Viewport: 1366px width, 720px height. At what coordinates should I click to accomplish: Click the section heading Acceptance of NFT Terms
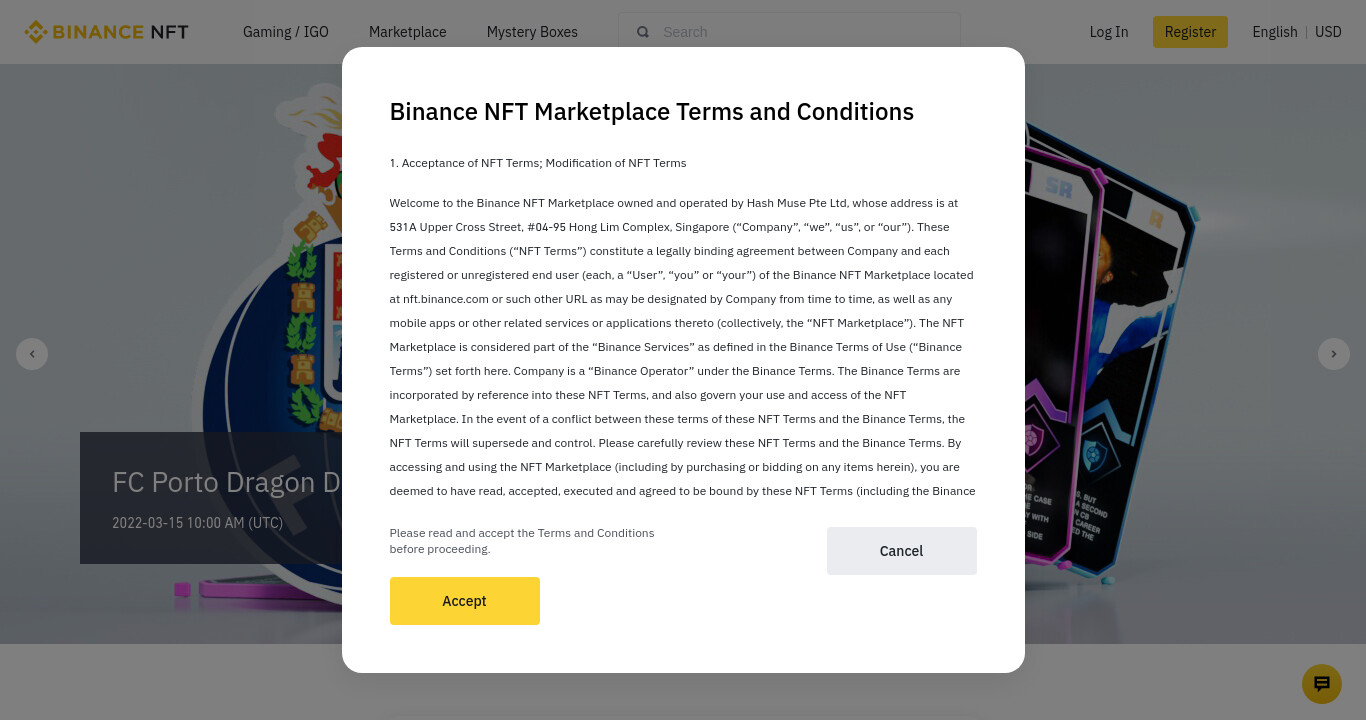[x=538, y=163]
